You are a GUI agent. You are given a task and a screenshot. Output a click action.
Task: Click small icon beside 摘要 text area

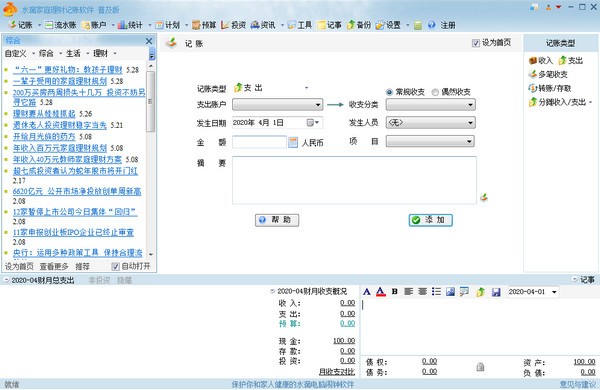(484, 197)
